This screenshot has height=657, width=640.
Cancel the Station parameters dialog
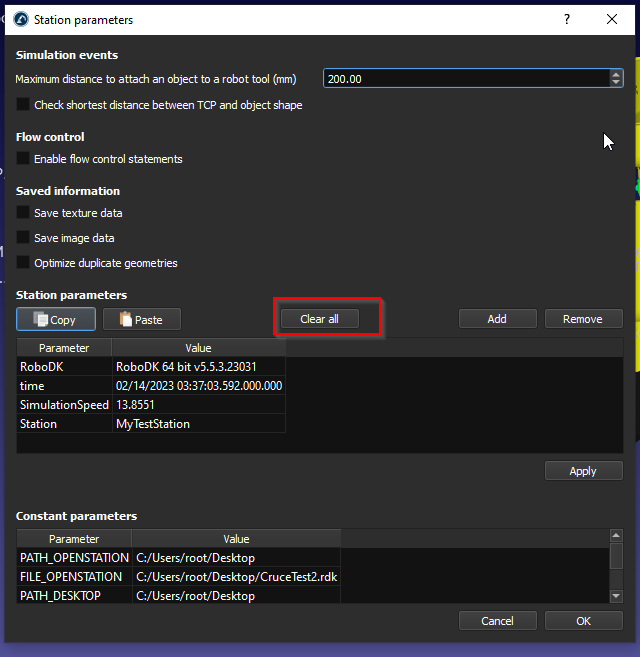[x=497, y=621]
